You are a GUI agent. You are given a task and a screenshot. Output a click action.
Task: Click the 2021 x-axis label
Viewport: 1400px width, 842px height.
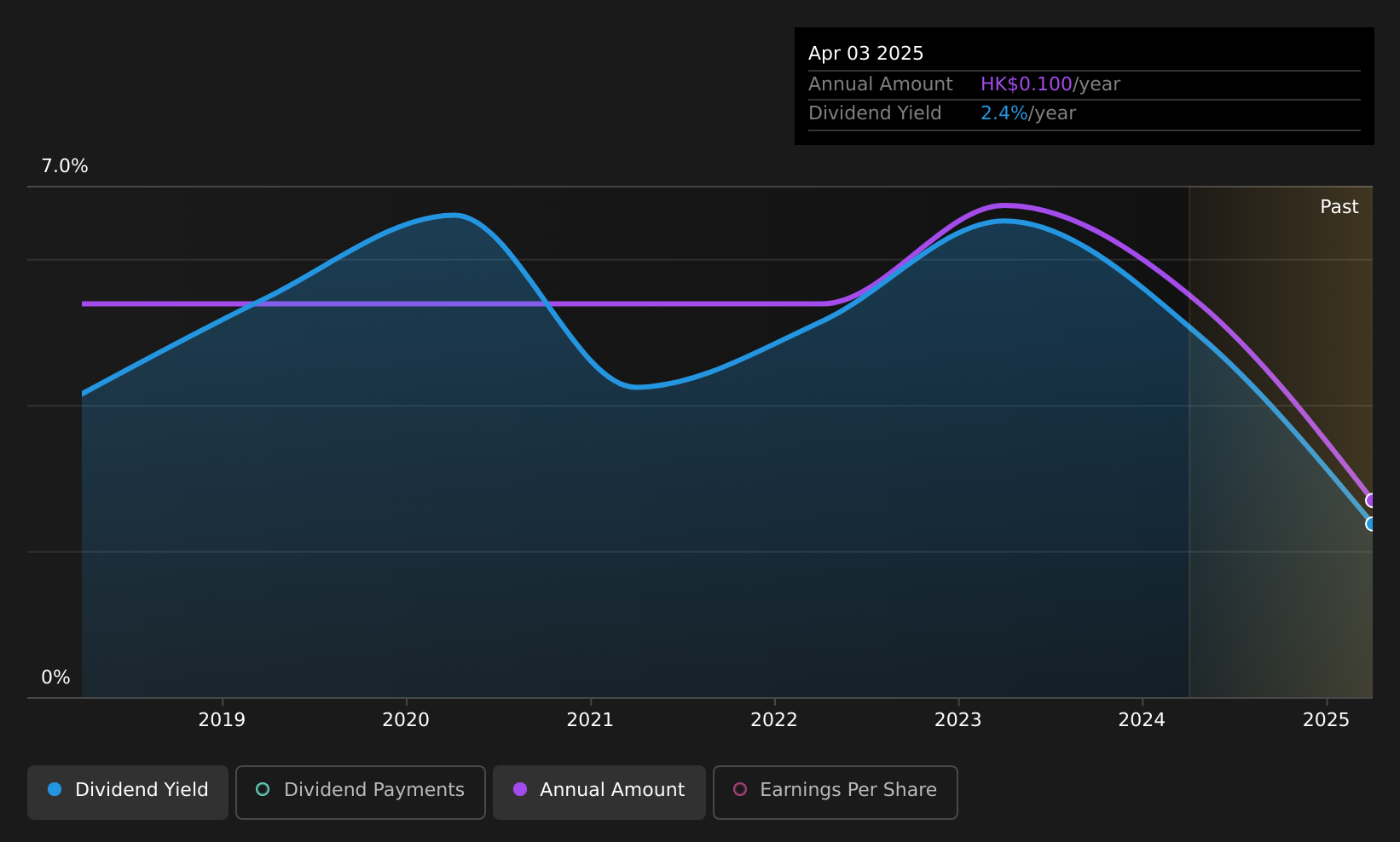[590, 720]
